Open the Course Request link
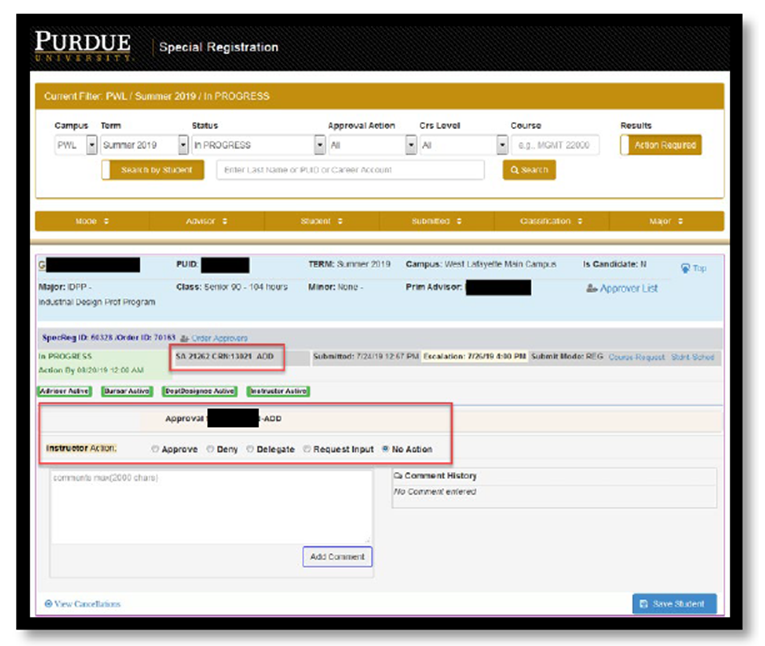This screenshot has height=646, width=765. click(636, 357)
